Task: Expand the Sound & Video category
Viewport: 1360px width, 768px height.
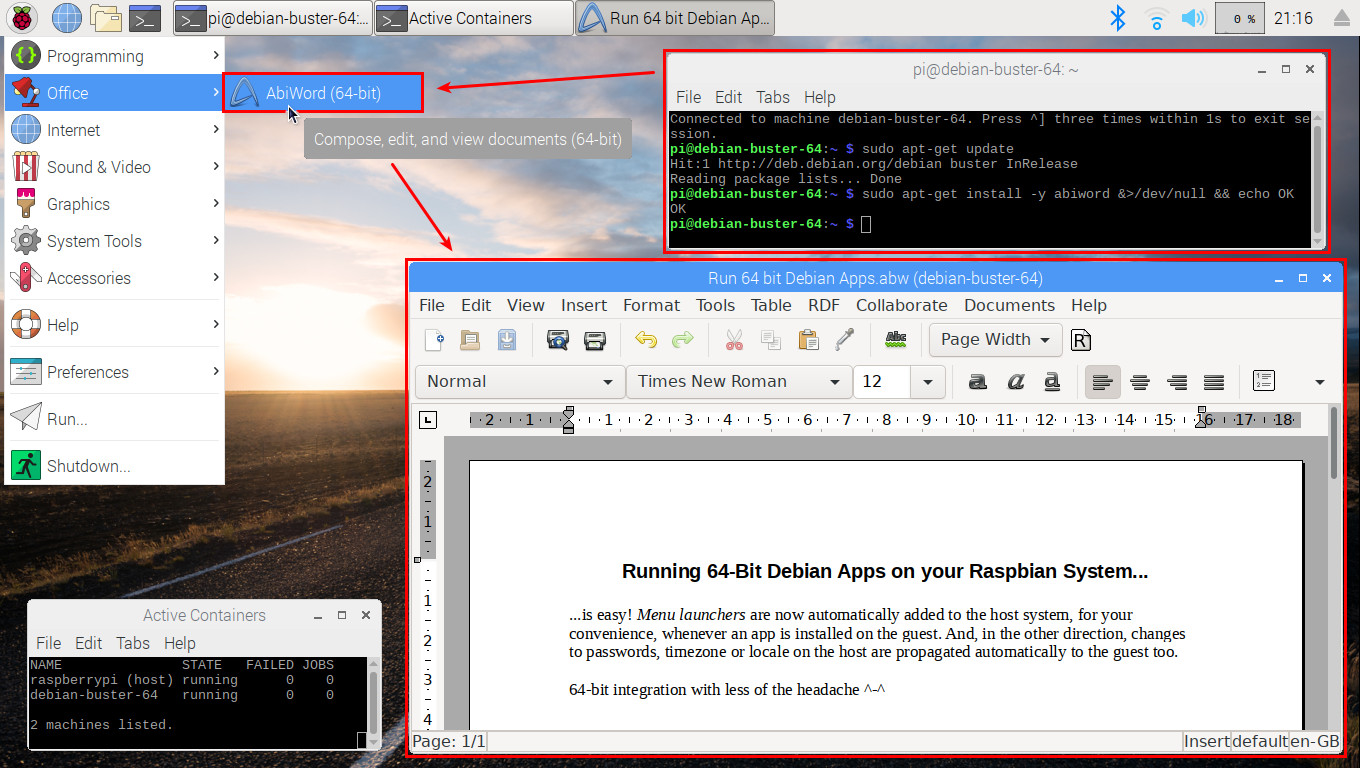Action: pyautogui.click(x=114, y=167)
